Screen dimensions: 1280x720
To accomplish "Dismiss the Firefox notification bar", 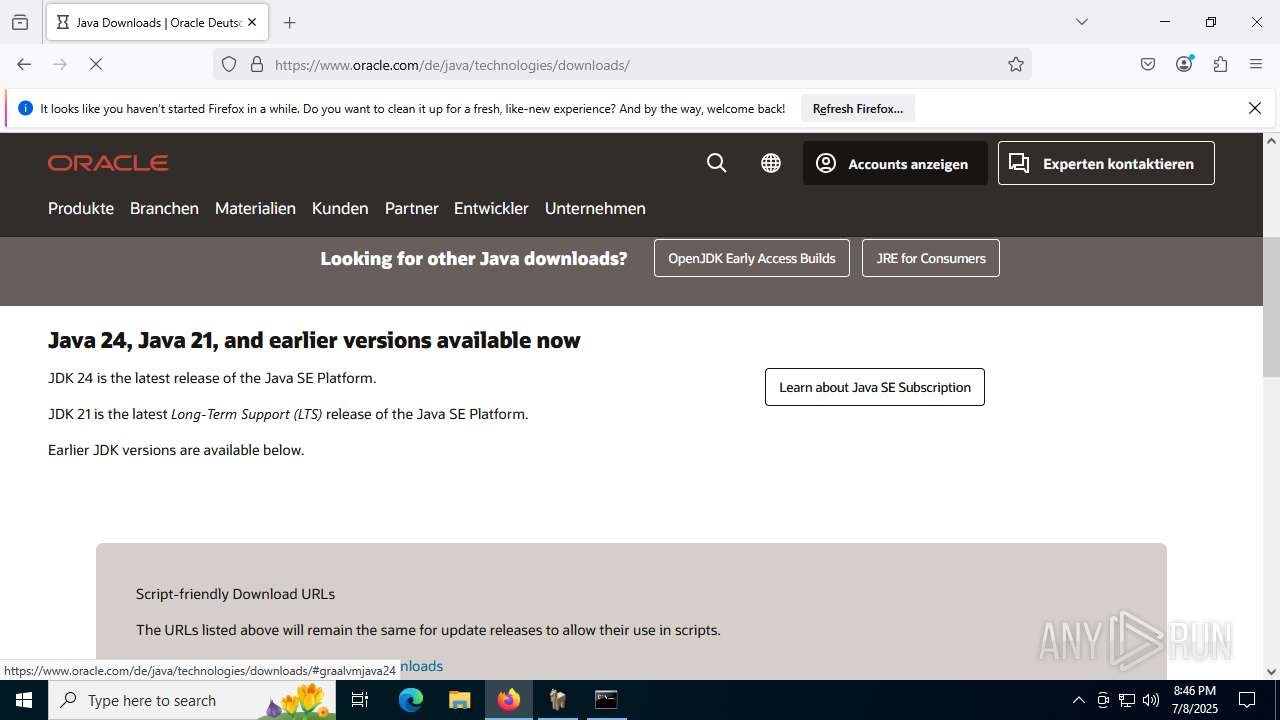I will 1255,108.
